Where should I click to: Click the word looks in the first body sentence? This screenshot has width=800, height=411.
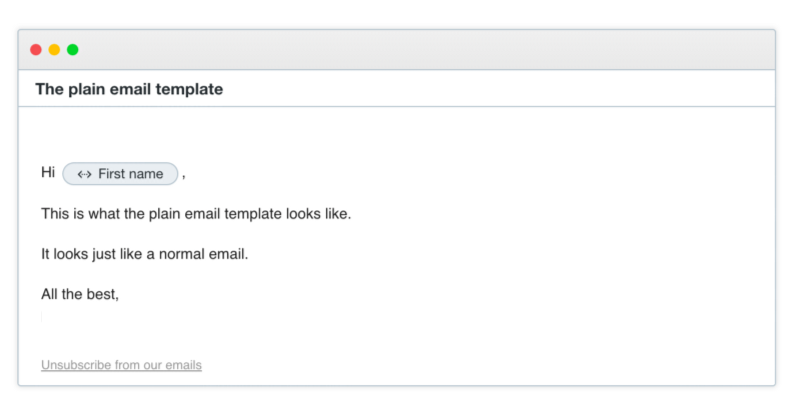pyautogui.click(x=303, y=214)
